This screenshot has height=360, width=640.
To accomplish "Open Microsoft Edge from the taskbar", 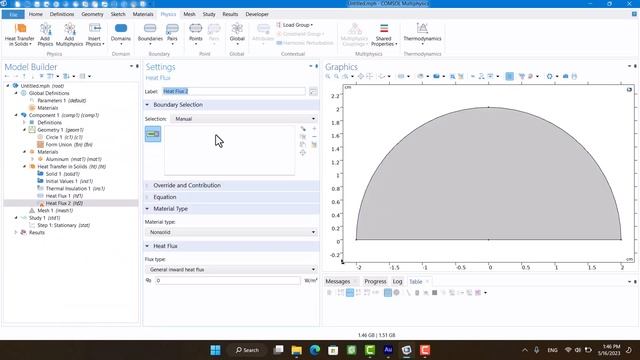I will (315, 350).
